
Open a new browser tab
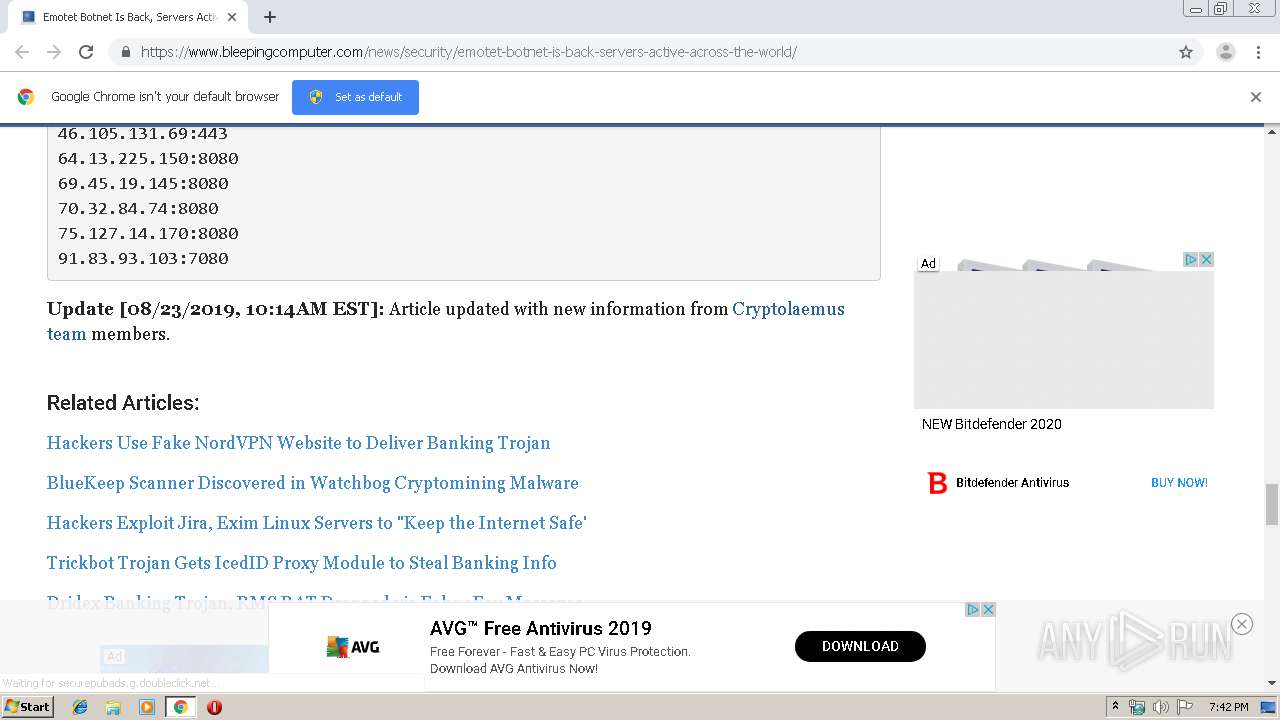[270, 17]
